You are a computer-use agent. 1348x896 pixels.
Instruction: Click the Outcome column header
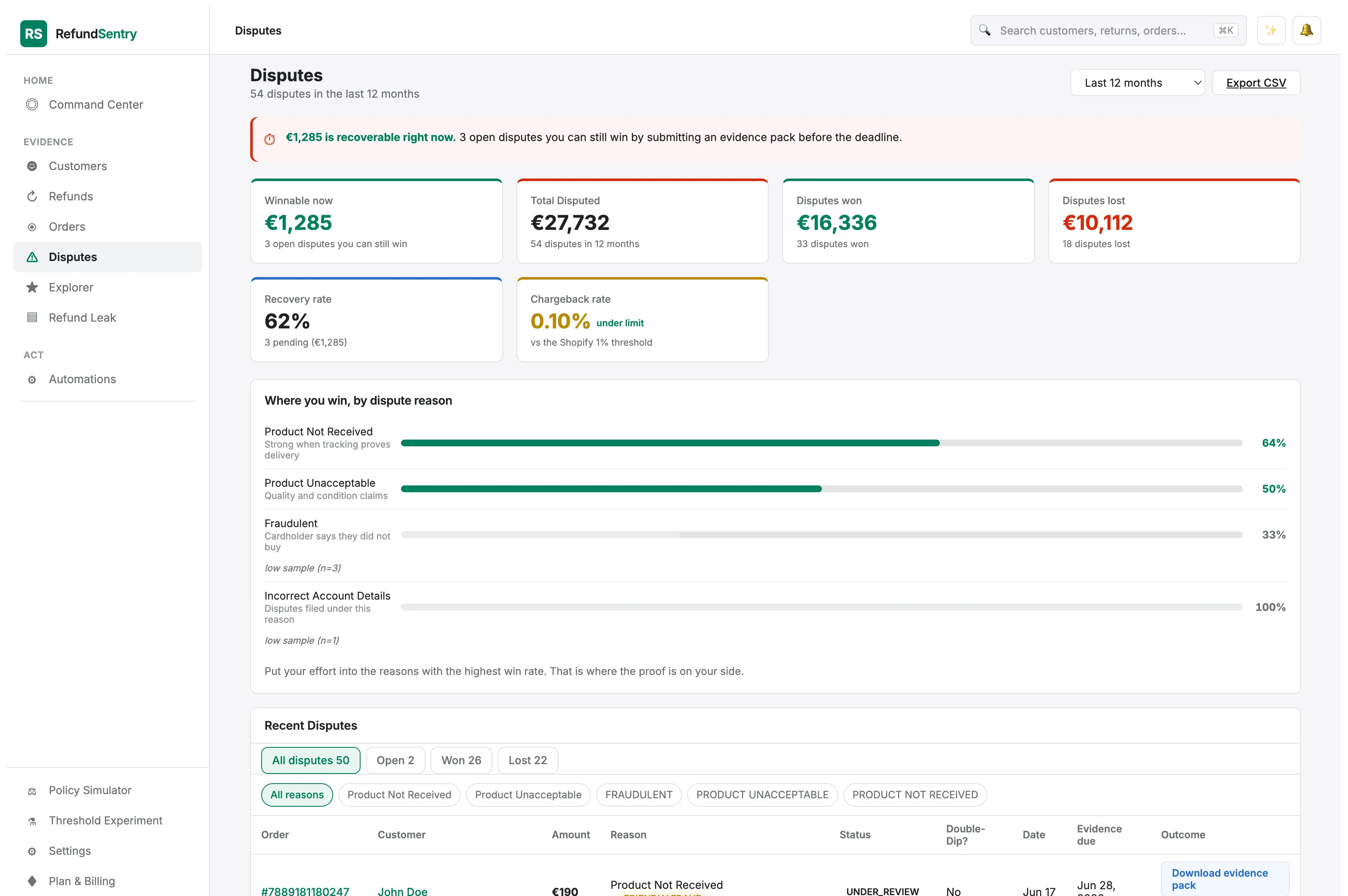point(1183,835)
